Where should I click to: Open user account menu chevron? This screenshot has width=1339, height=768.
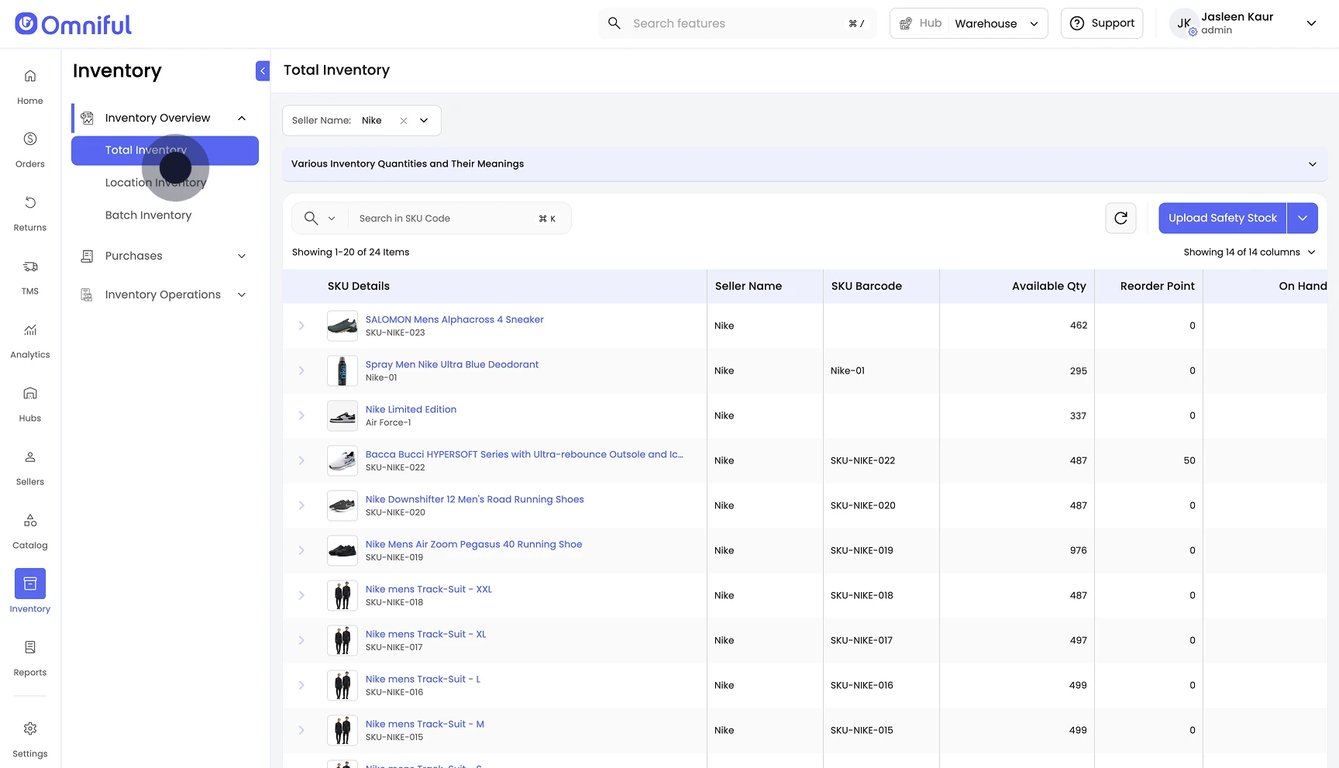pyautogui.click(x=1311, y=23)
